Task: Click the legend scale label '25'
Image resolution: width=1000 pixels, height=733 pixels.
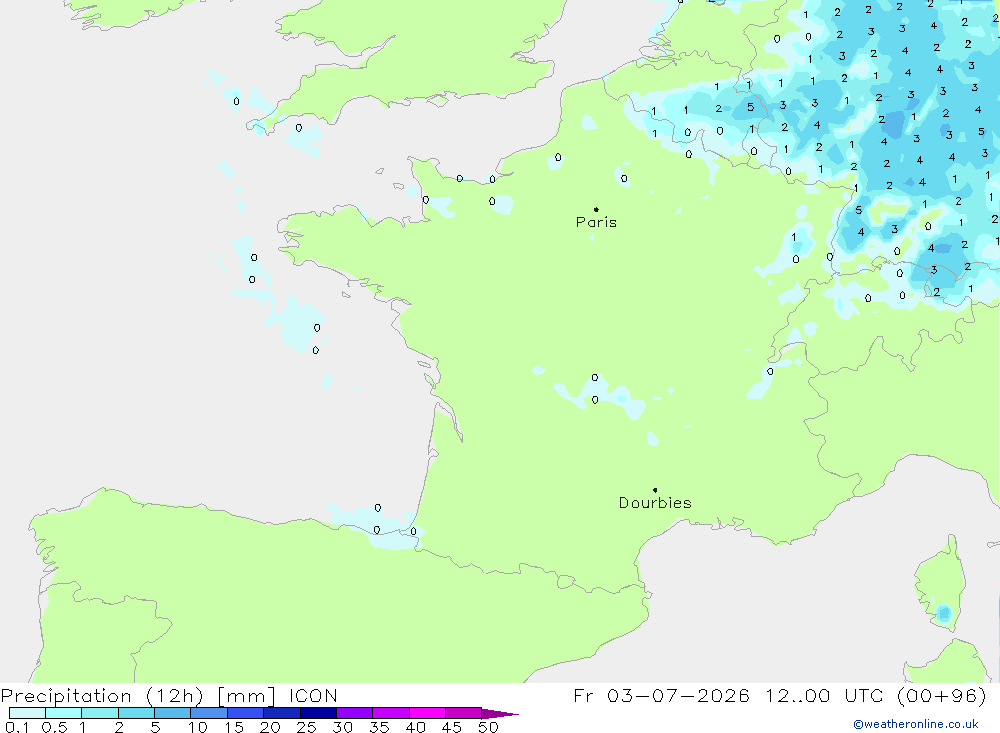Action: click(x=306, y=727)
